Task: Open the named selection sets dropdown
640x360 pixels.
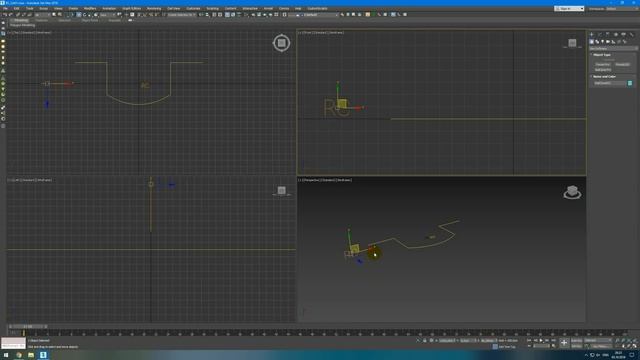Action: pyautogui.click(x=182, y=14)
